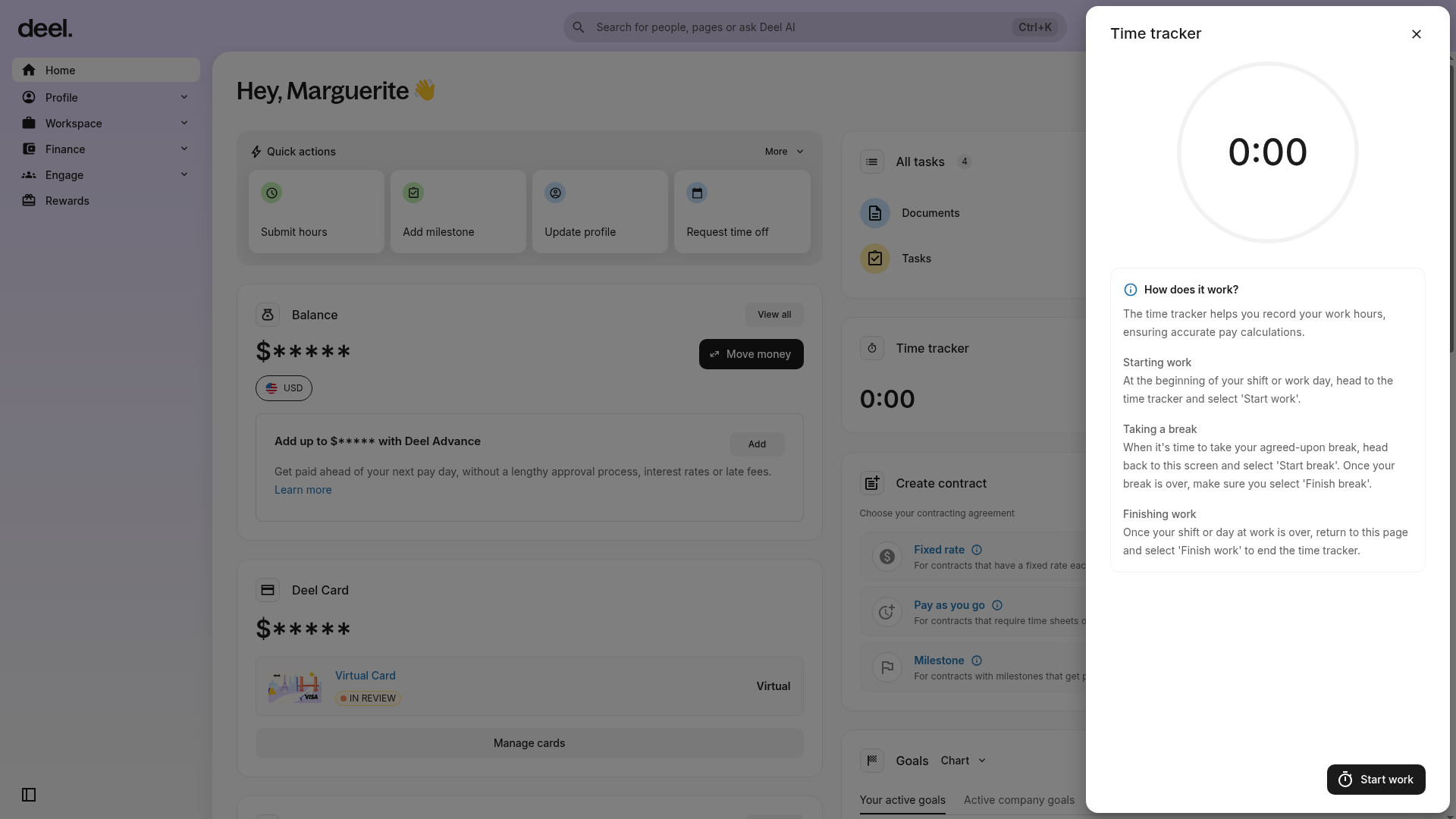Viewport: 1456px width, 819px height.
Task: Expand the Workspace sidebar section
Action: 184,123
